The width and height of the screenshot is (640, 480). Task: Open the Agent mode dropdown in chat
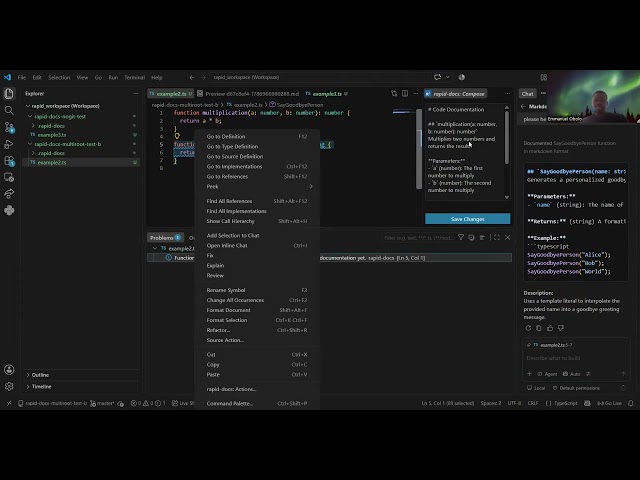pyautogui.click(x=547, y=373)
